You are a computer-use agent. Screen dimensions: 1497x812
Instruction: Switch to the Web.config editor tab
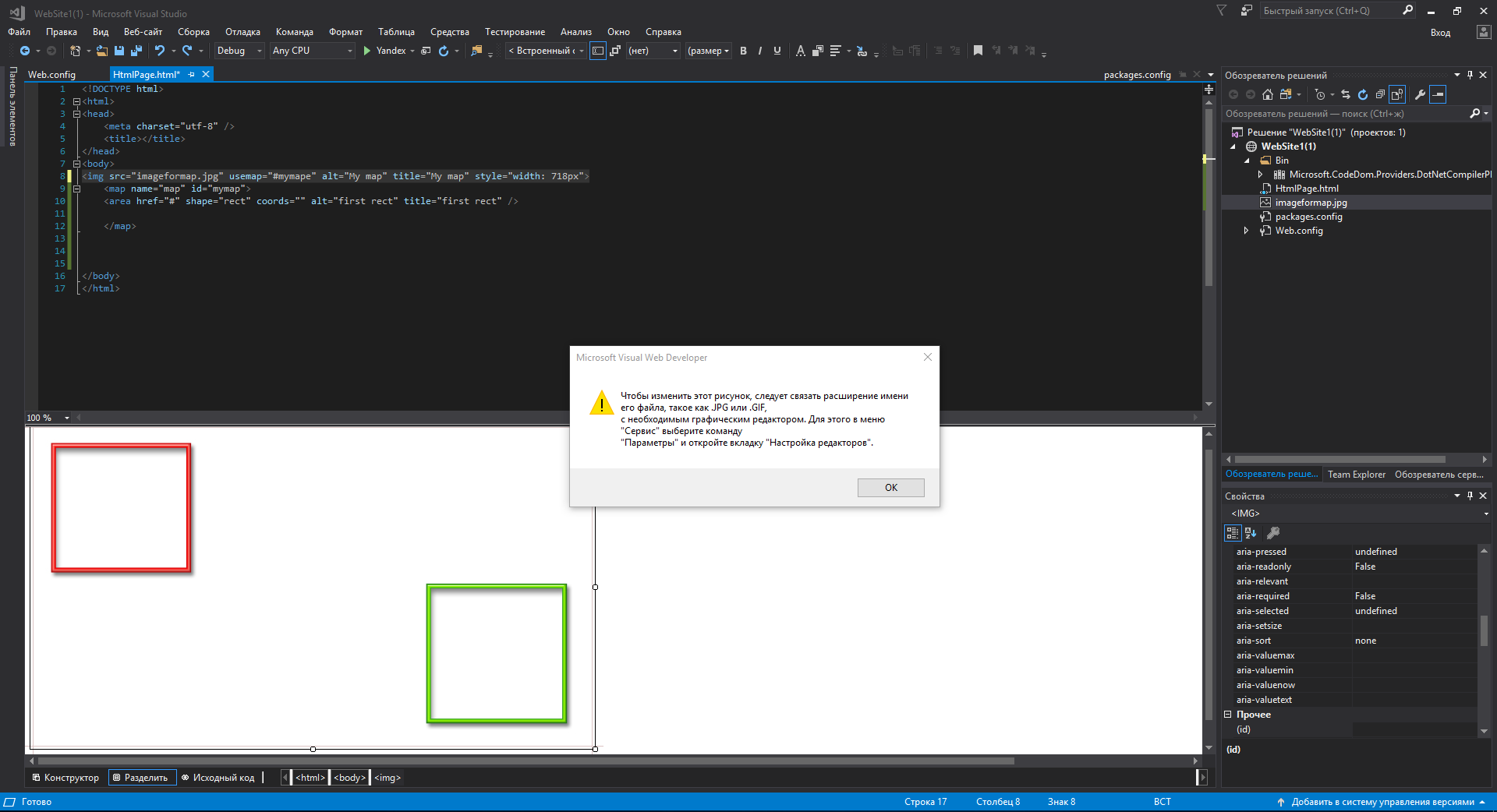coord(51,75)
